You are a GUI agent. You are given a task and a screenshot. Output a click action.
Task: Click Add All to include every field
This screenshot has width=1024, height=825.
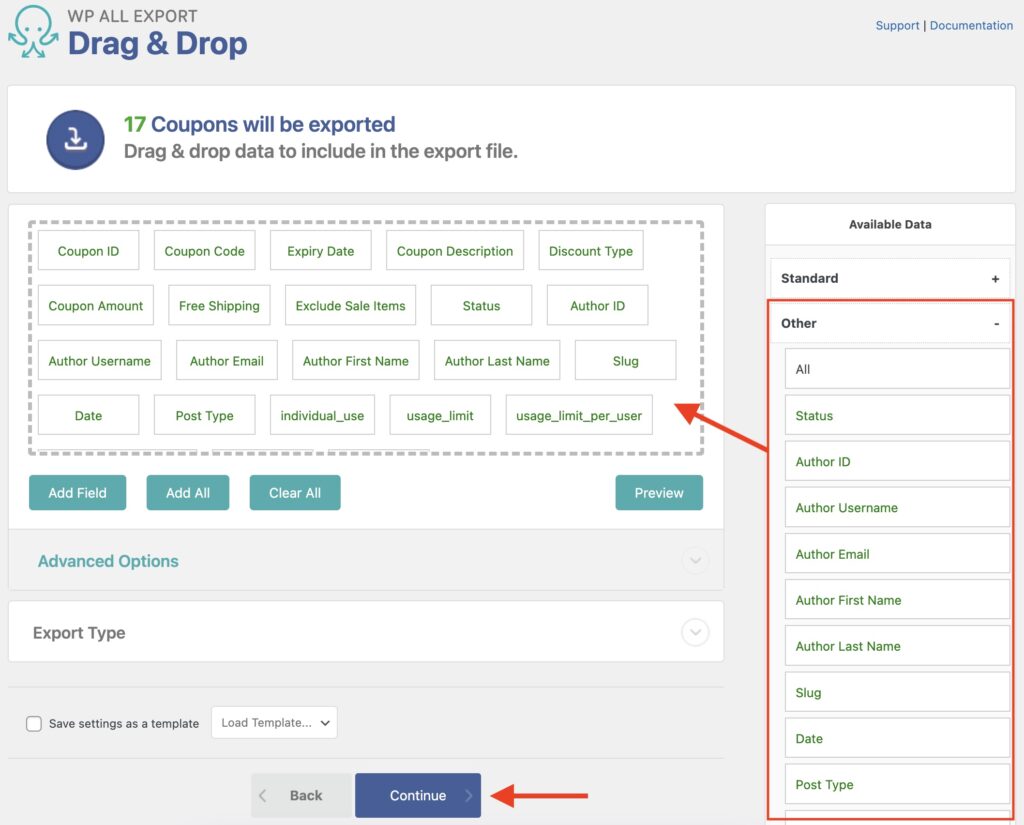pyautogui.click(x=188, y=492)
